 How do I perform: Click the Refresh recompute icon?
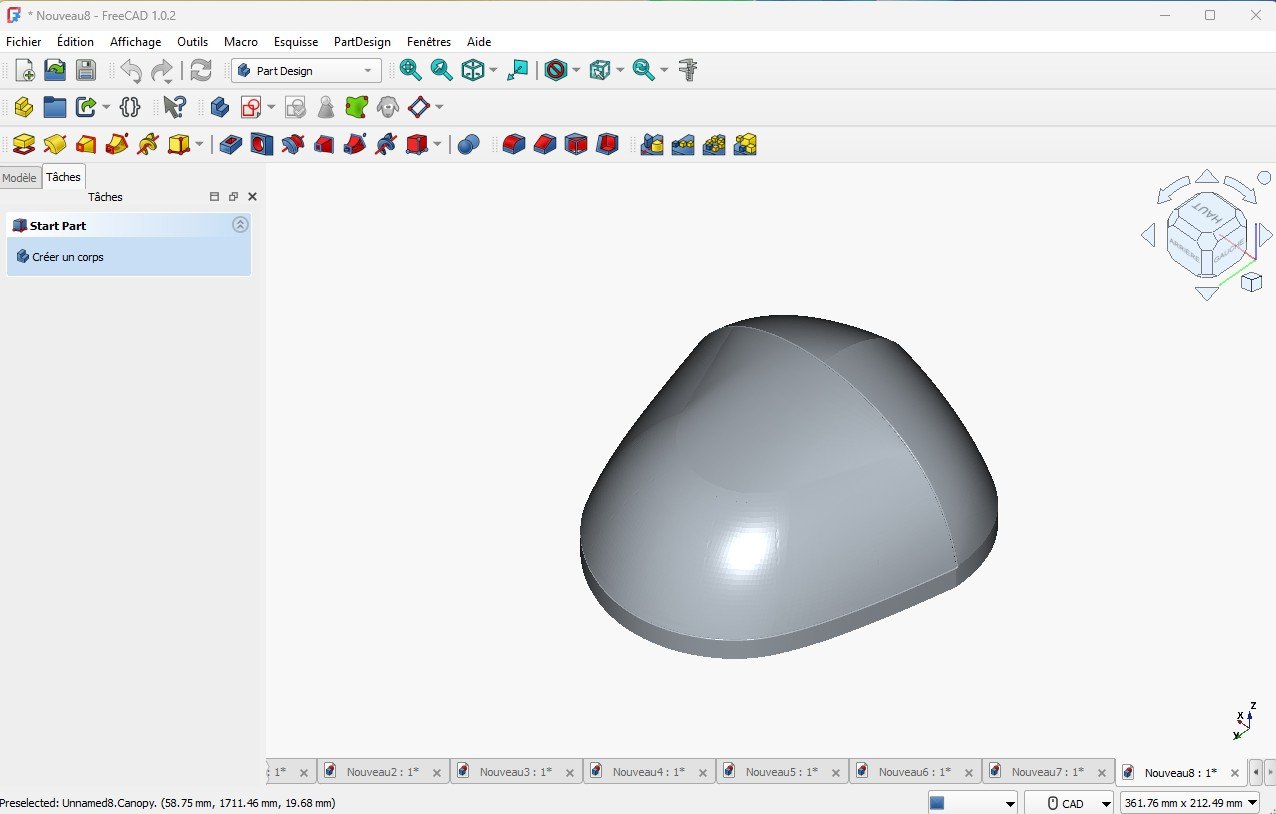coord(201,70)
